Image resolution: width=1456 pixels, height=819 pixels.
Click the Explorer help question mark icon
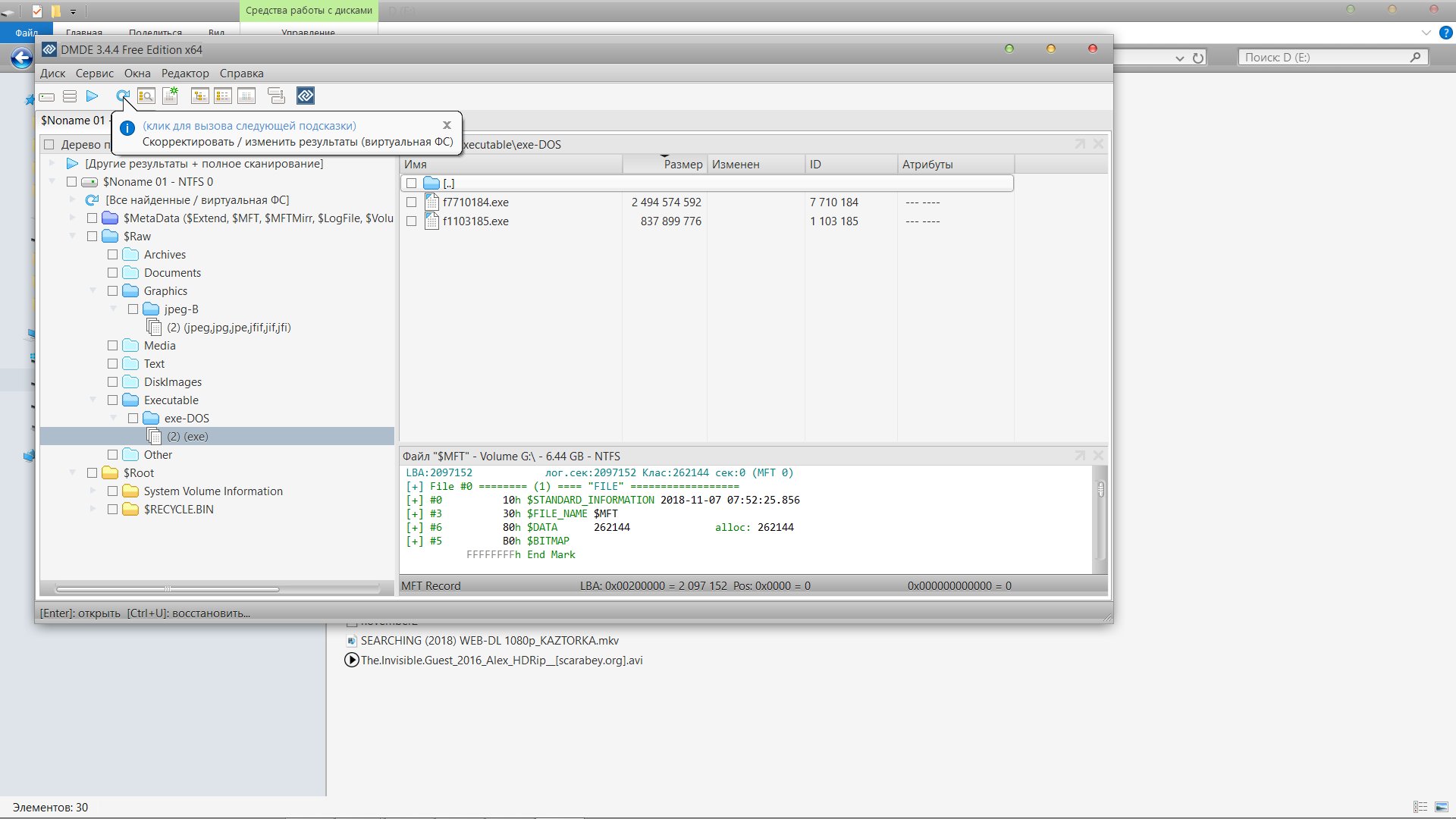pos(1446,33)
